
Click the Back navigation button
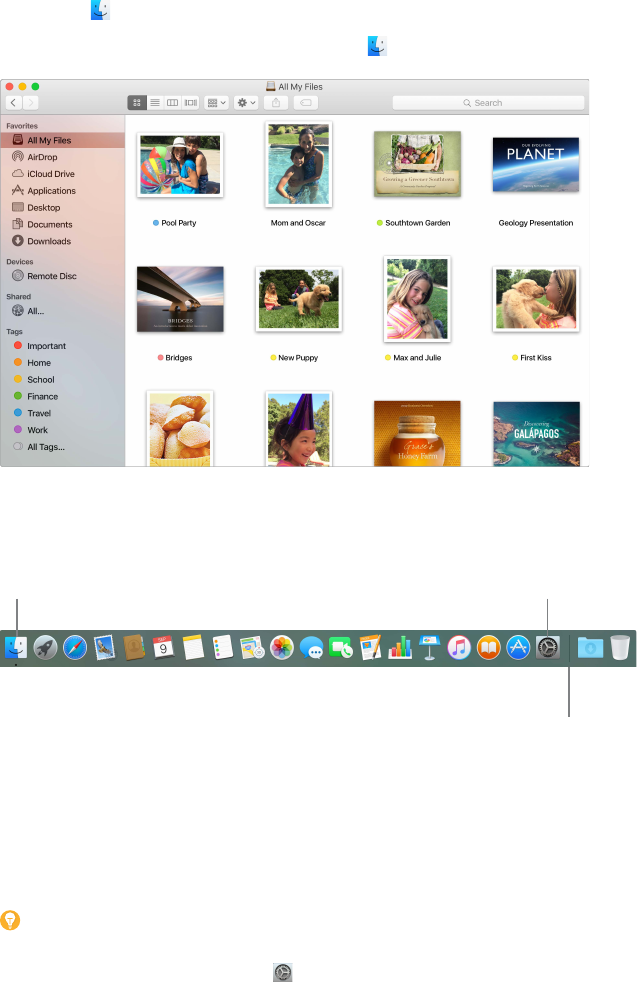click(x=13, y=102)
